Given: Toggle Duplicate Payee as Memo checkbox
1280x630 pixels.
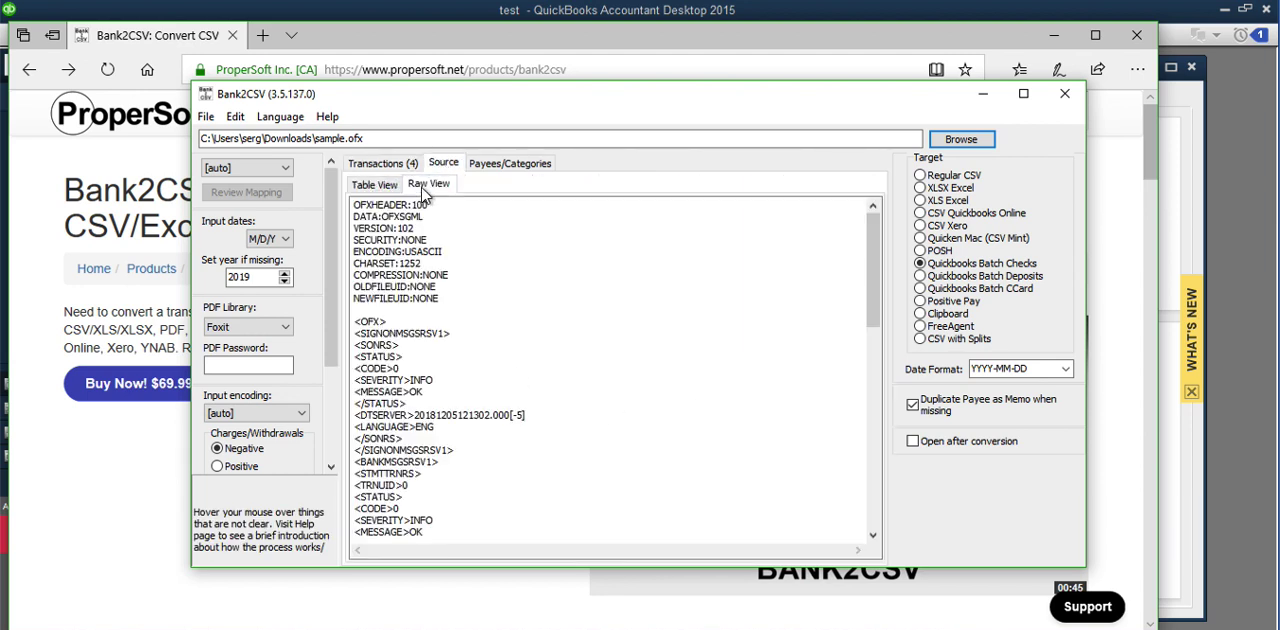Looking at the screenshot, I should coord(912,405).
